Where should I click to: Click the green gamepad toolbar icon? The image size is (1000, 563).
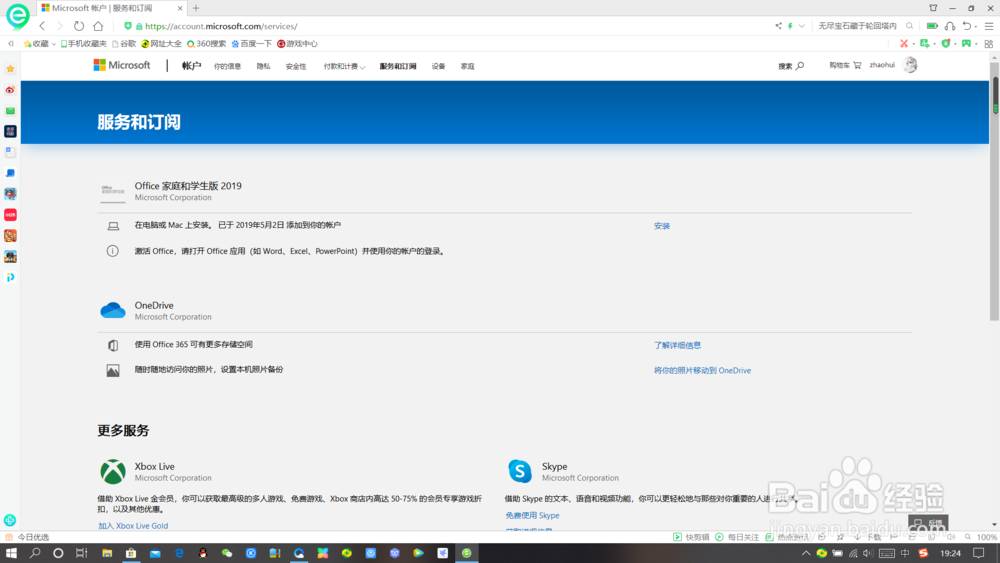966,43
